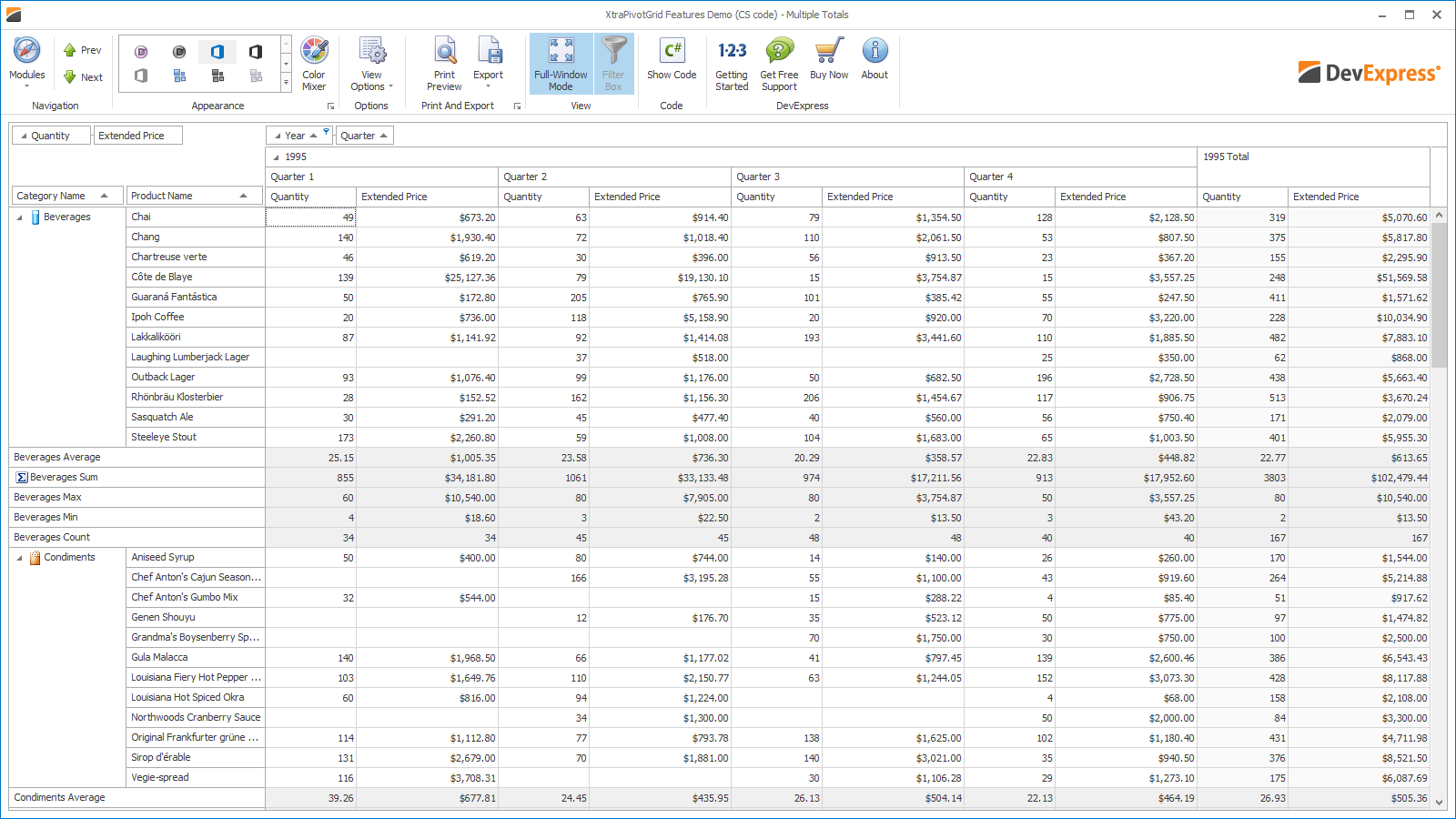Click the Prev navigation button
The height and width of the screenshot is (819, 1456).
coord(83,50)
